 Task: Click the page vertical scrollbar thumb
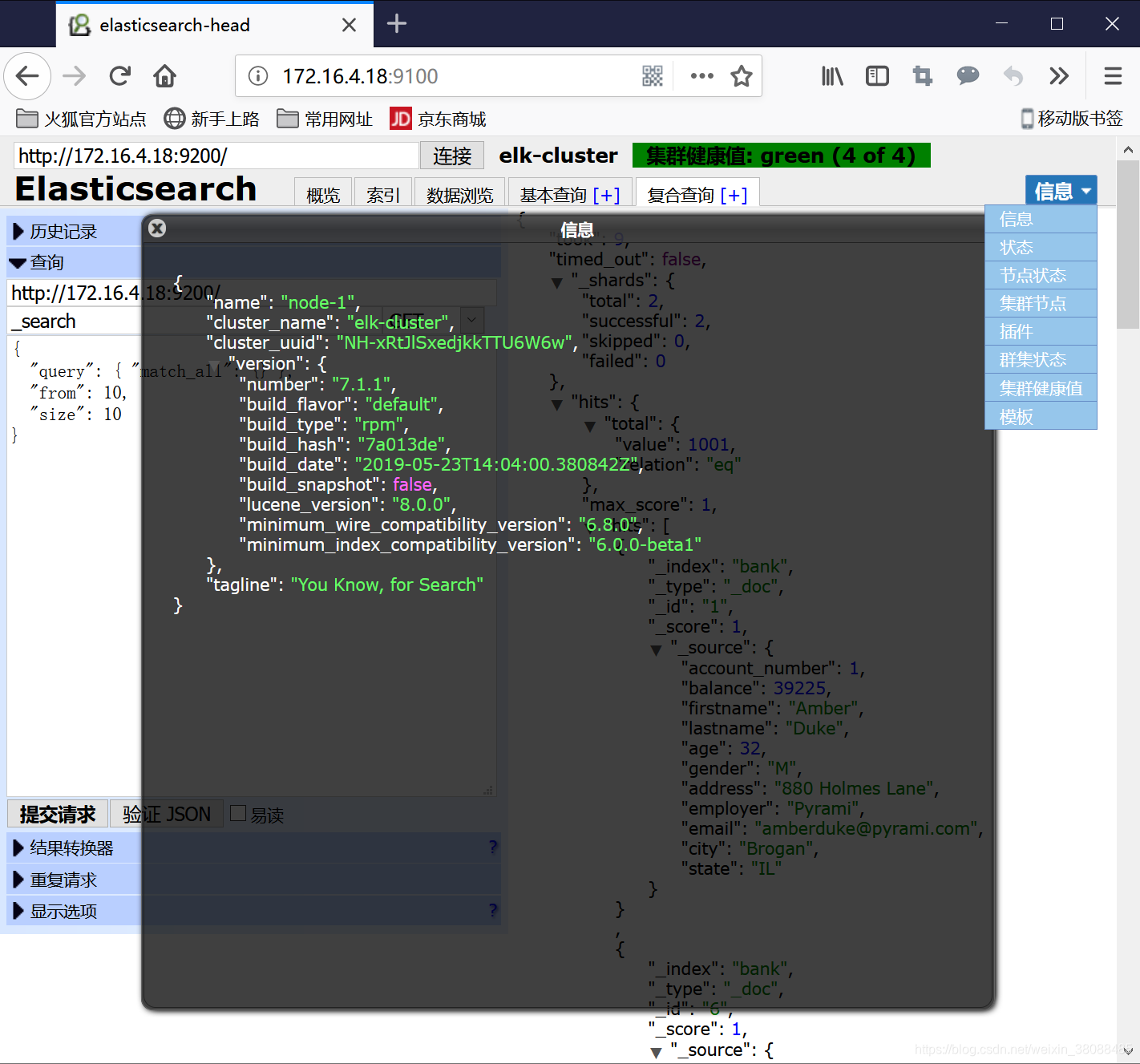(1128, 245)
